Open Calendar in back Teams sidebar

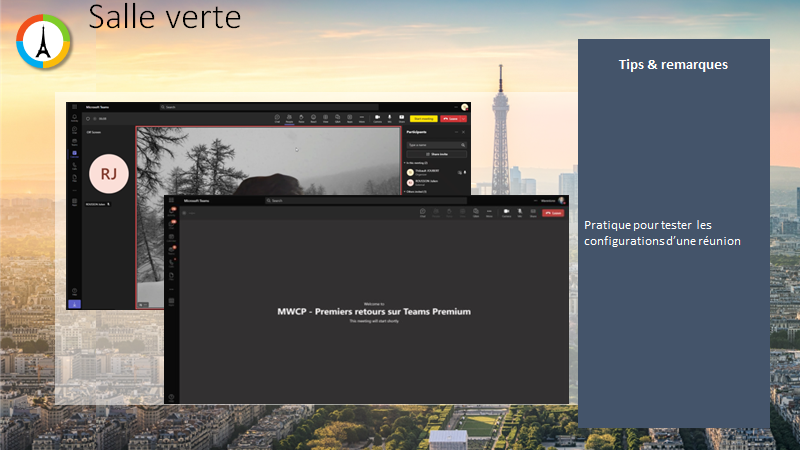(x=74, y=154)
